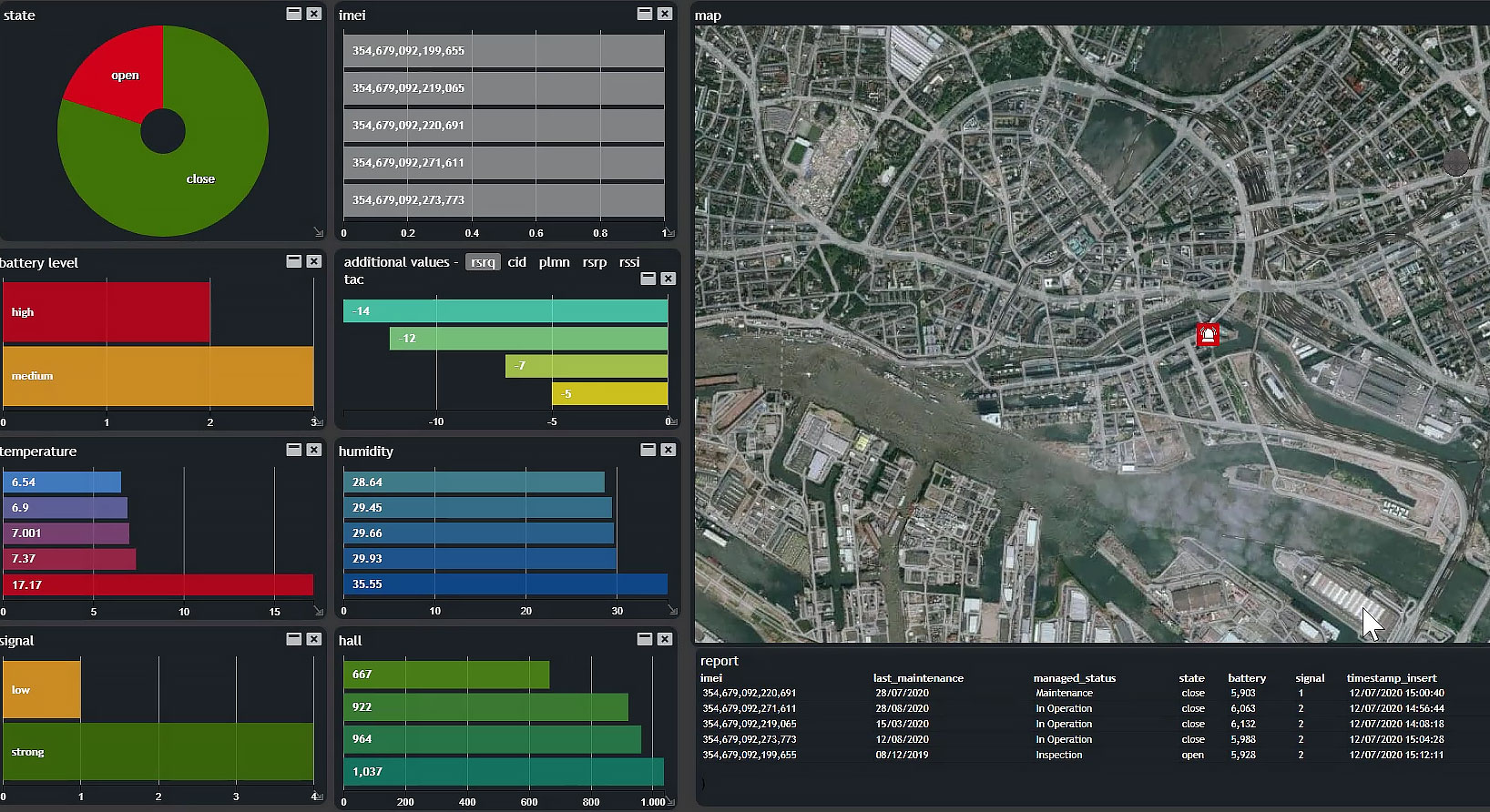Select the rsrp additional values tab
The image size is (1490, 812).
595,262
